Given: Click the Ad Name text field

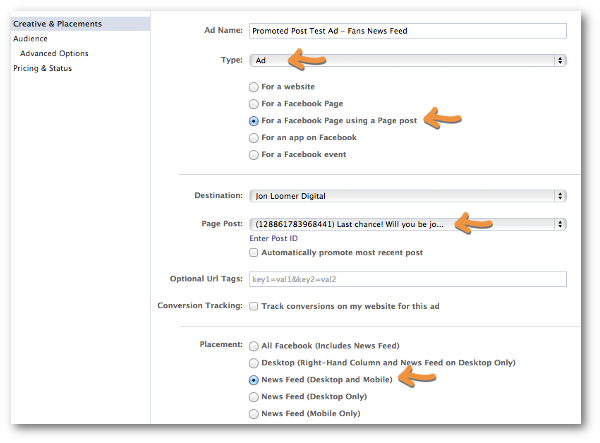Looking at the screenshot, I should click(x=408, y=31).
